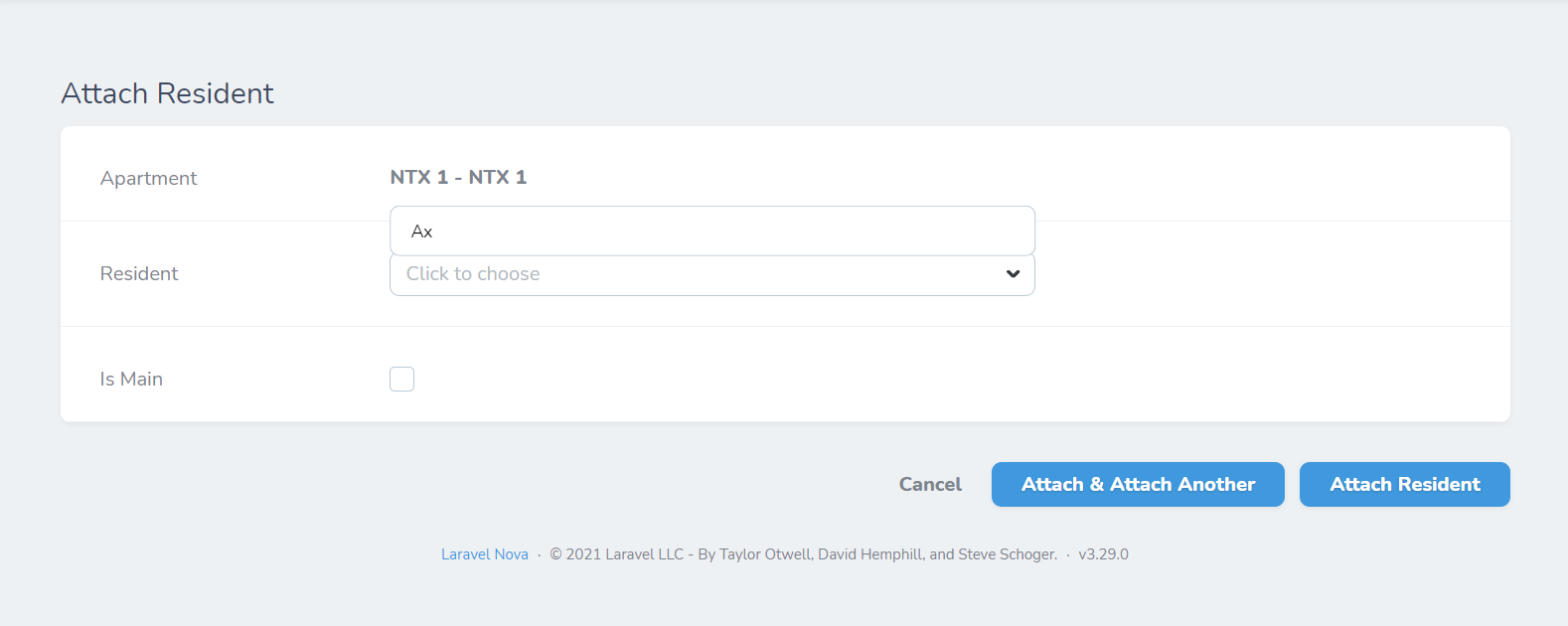Check the box next to Is Main

point(401,379)
